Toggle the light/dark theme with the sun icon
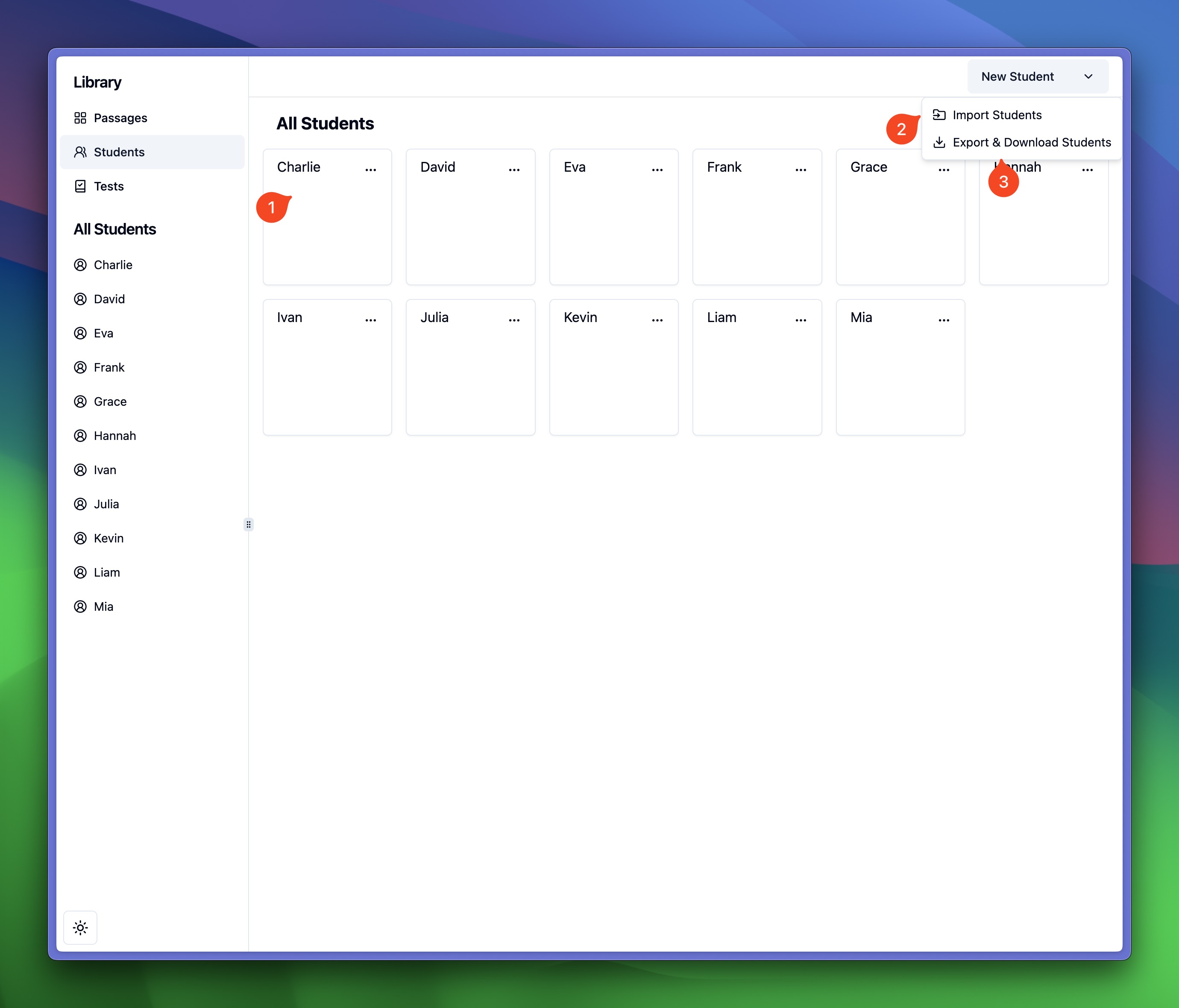 click(x=80, y=927)
